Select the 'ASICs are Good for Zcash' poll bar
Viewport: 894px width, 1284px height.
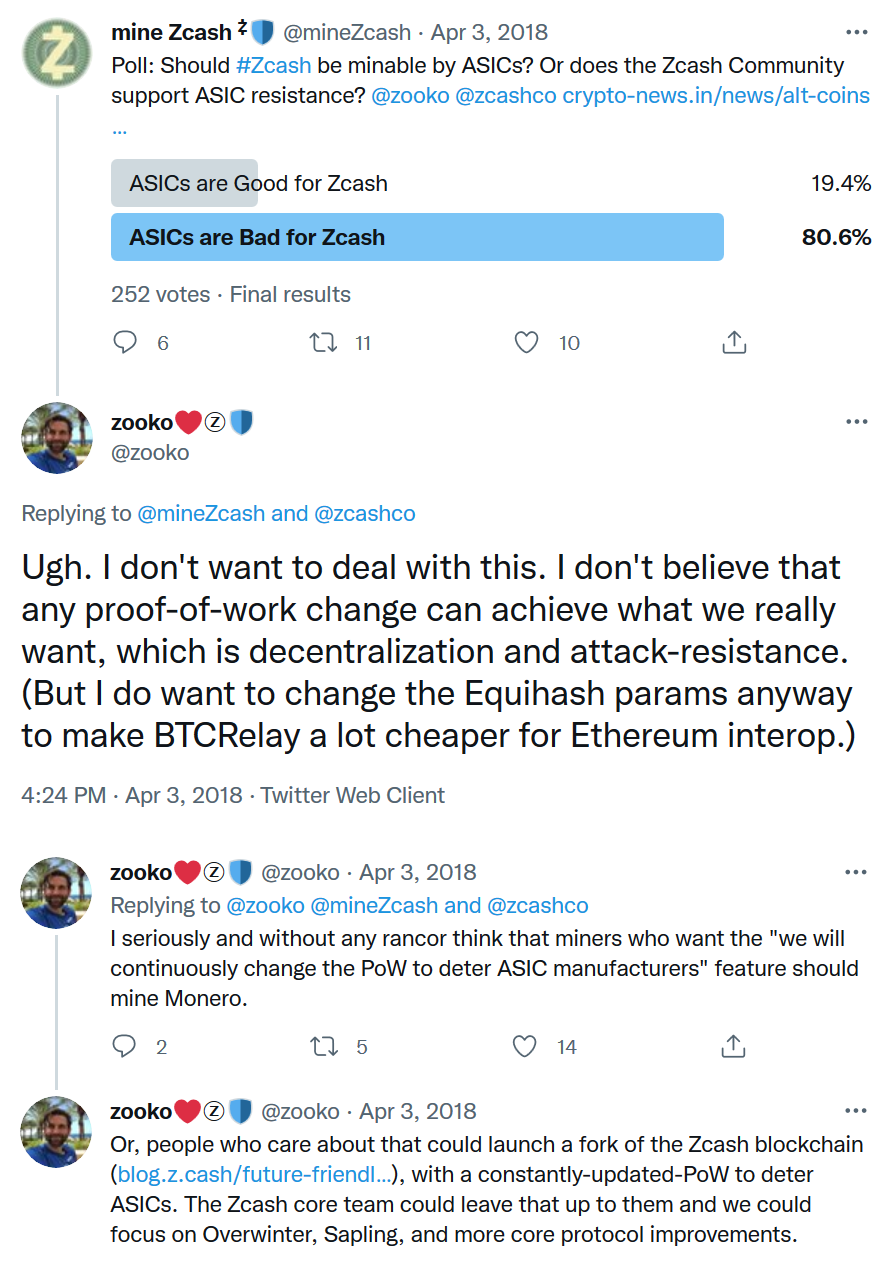(x=258, y=183)
